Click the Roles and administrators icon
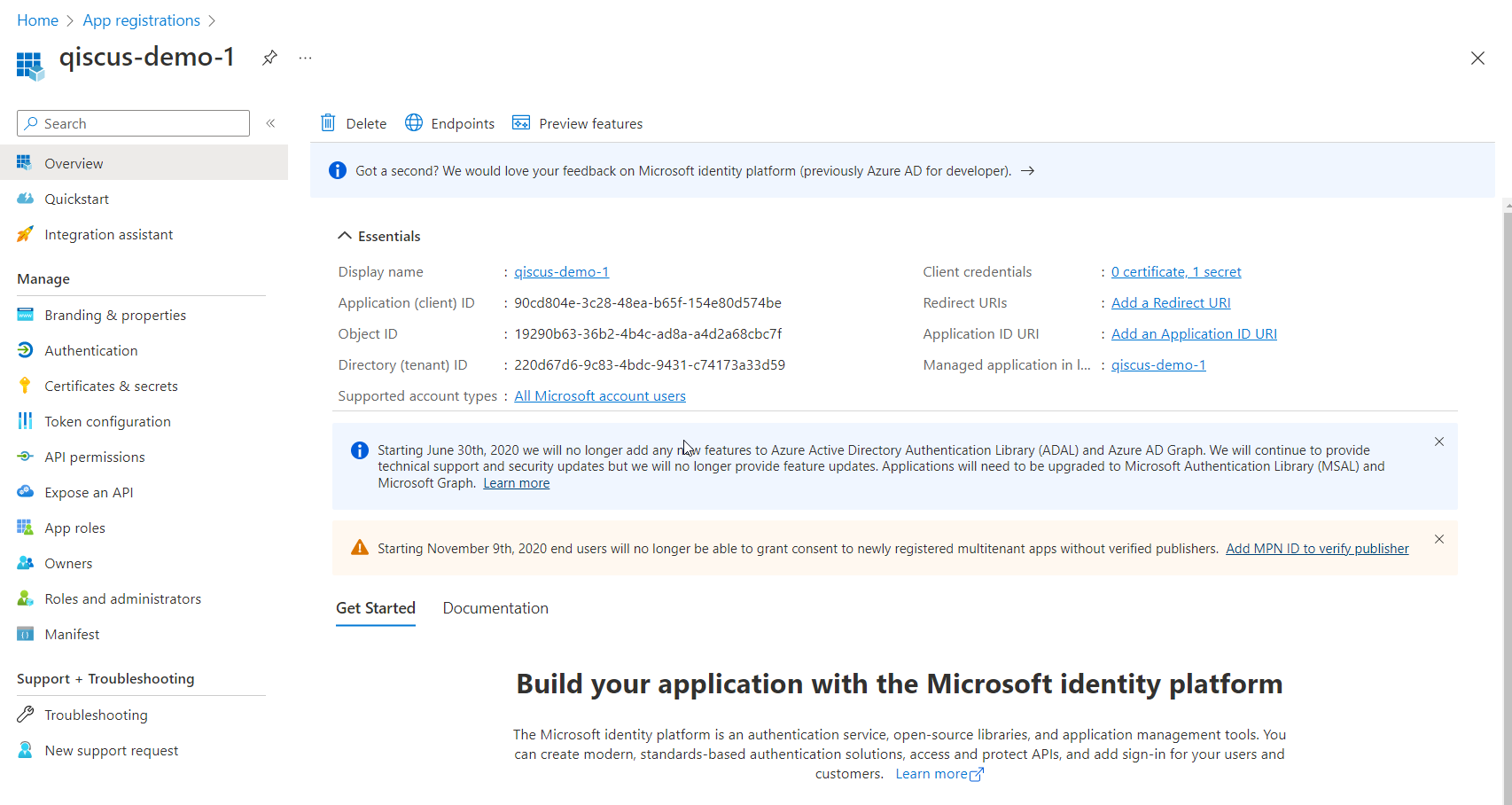Image resolution: width=1512 pixels, height=805 pixels. click(25, 598)
